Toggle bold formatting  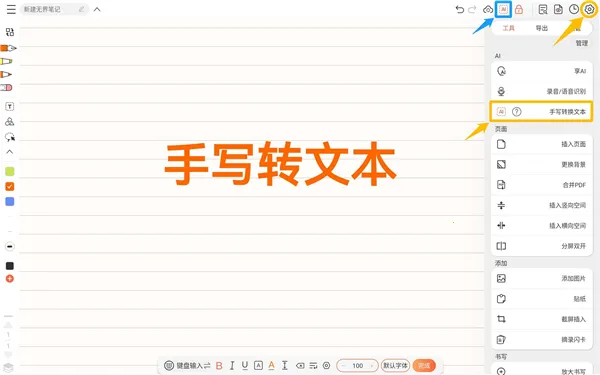pyautogui.click(x=219, y=366)
